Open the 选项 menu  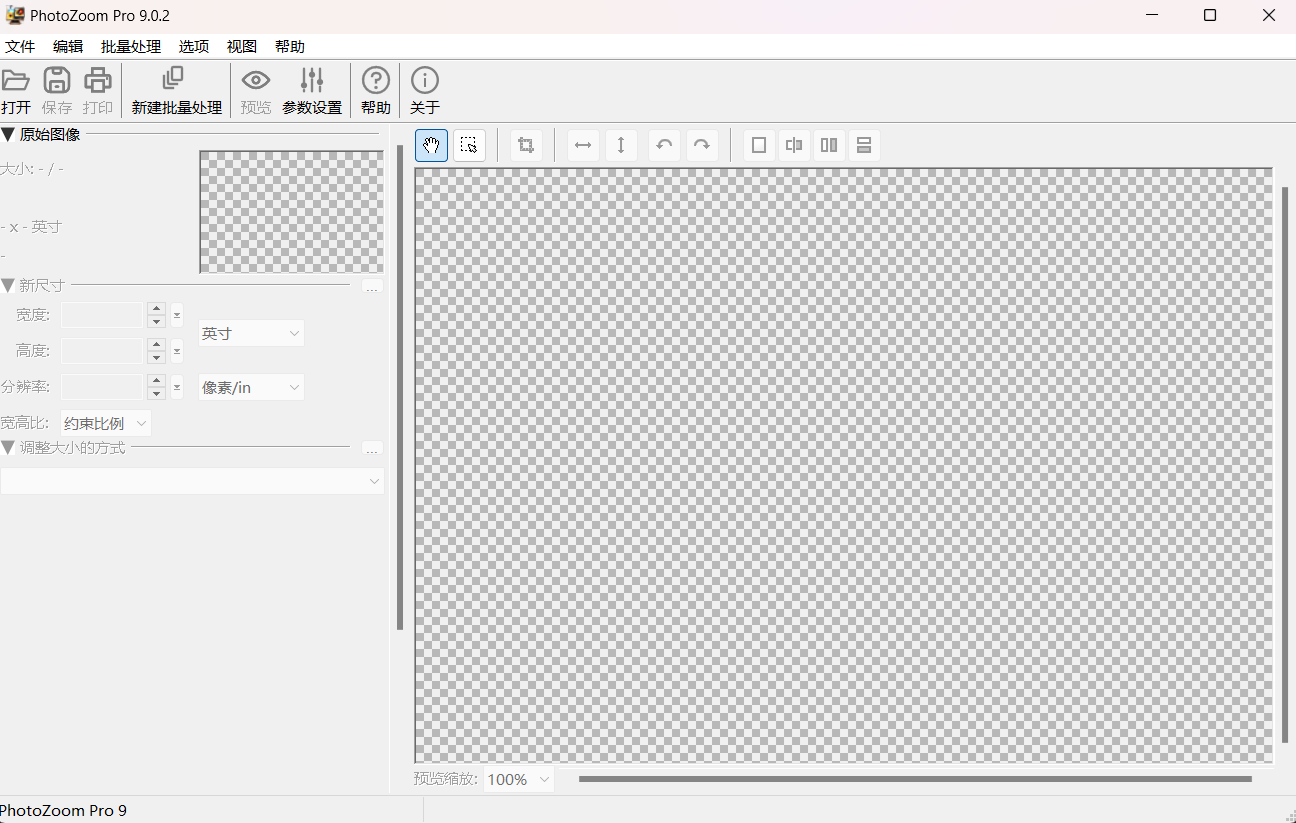pos(194,47)
